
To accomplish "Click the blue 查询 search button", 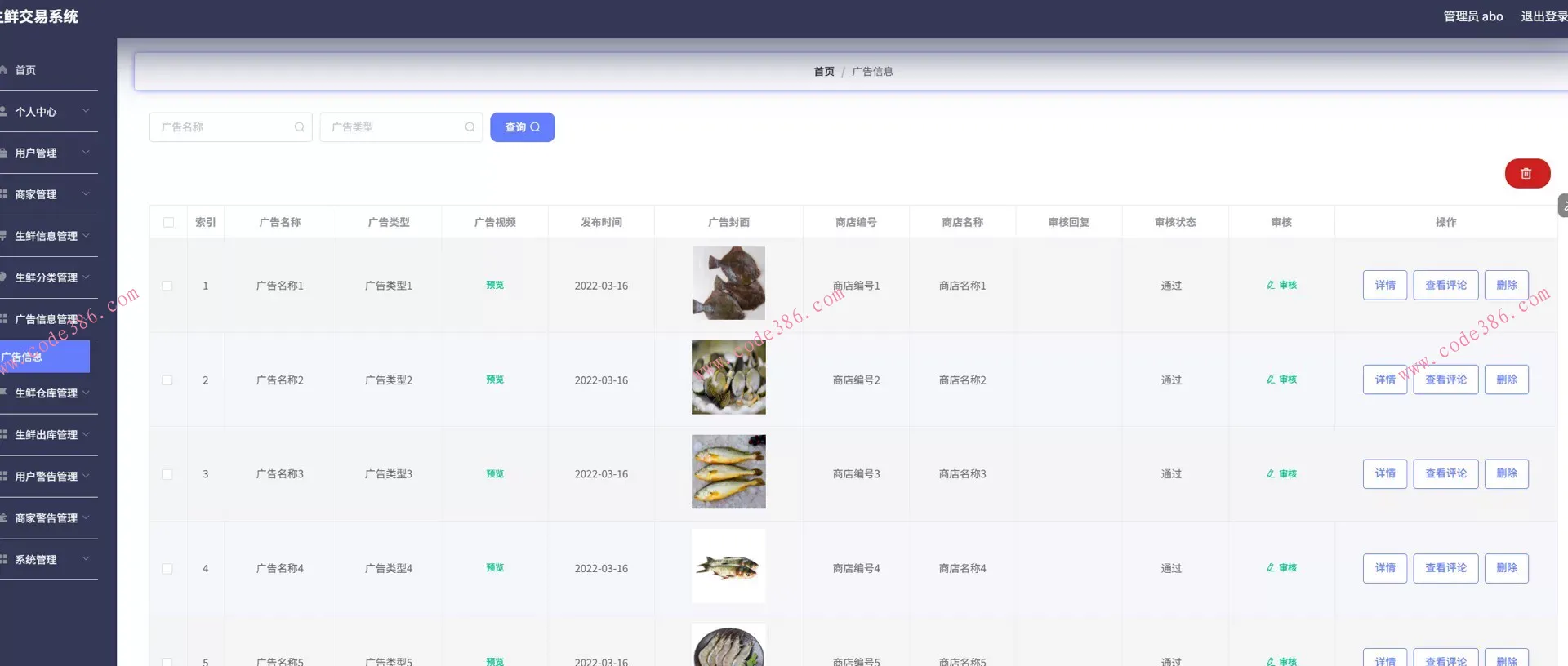I will tap(523, 127).
